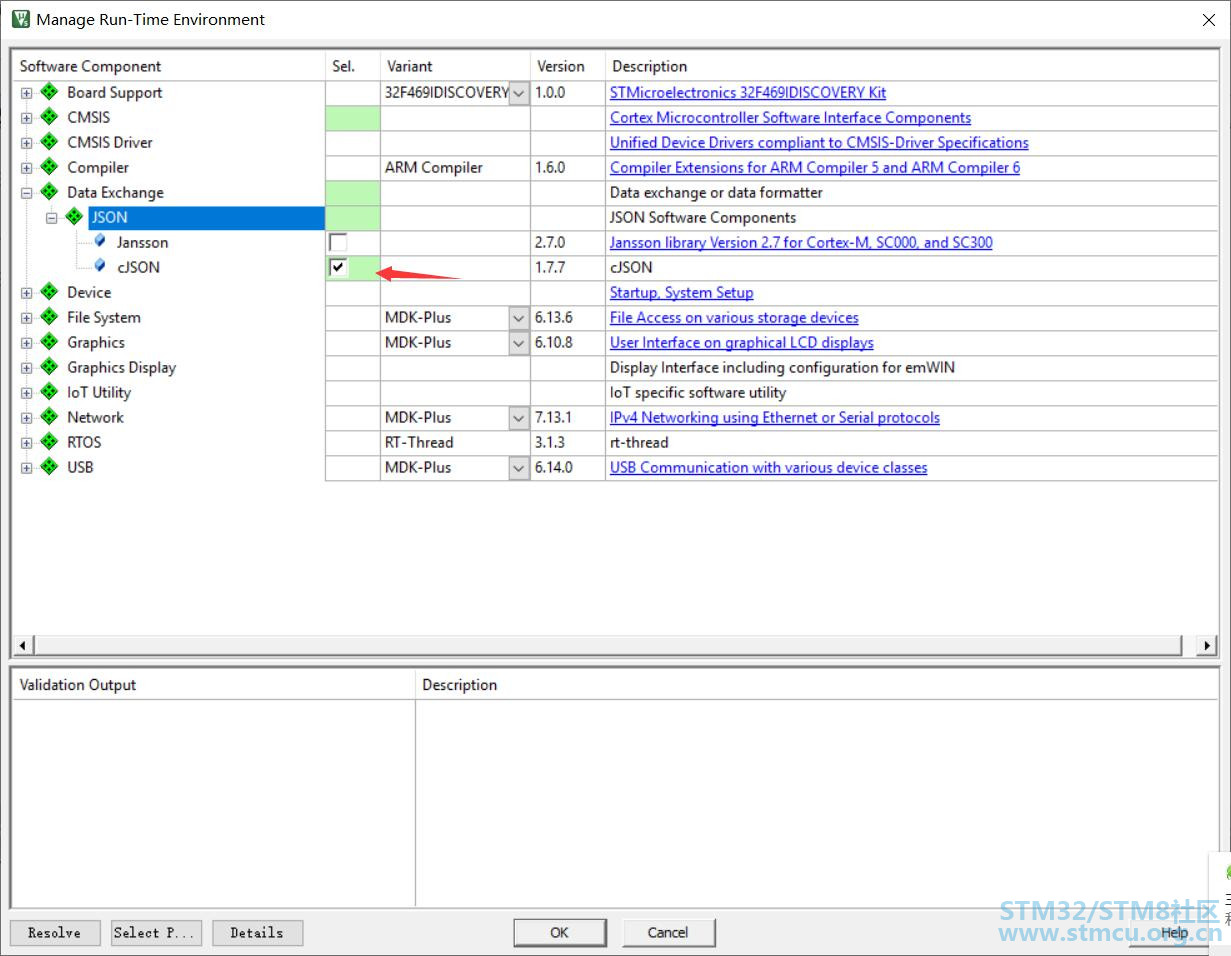Screen dimensions: 1231x956
Task: Expand the Graphics tree node
Action: (x=26, y=343)
